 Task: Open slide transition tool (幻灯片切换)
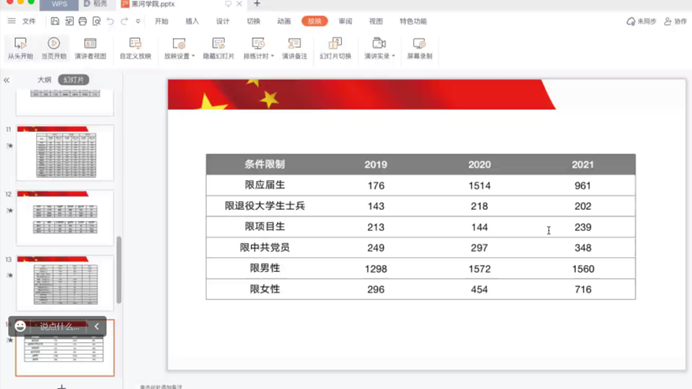point(335,48)
